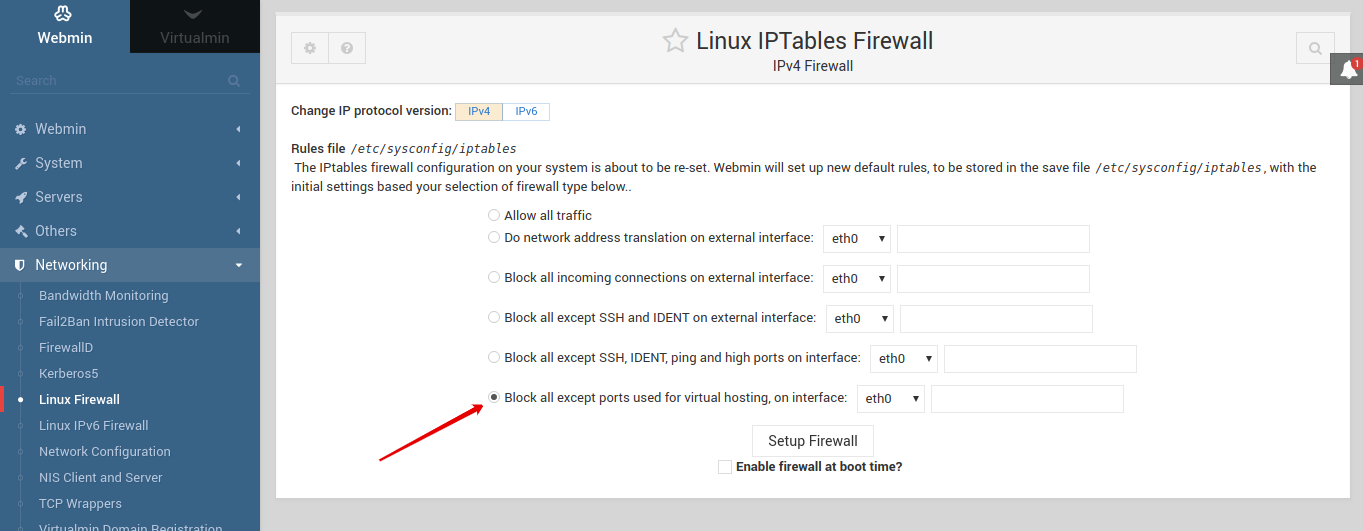Switch to IPv6 protocol version
The width and height of the screenshot is (1363, 531).
coord(526,111)
